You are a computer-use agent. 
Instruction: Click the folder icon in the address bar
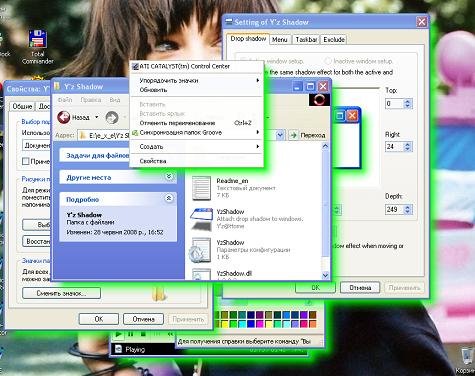coord(83,135)
